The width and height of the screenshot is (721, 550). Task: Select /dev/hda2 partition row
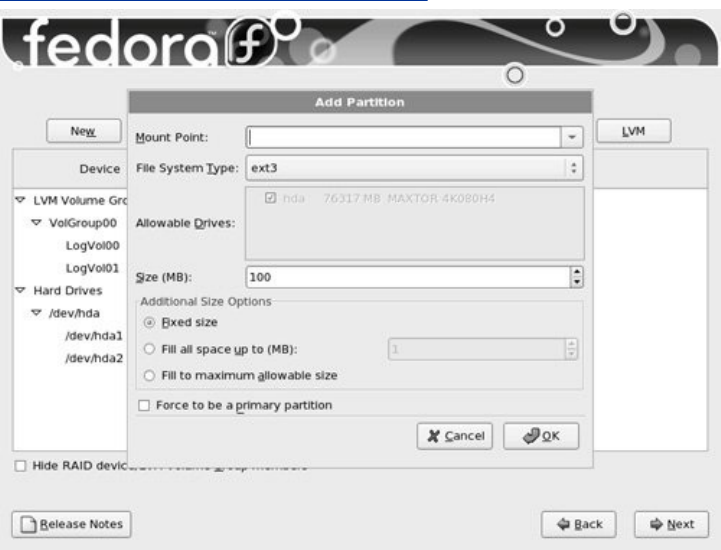(x=94, y=358)
